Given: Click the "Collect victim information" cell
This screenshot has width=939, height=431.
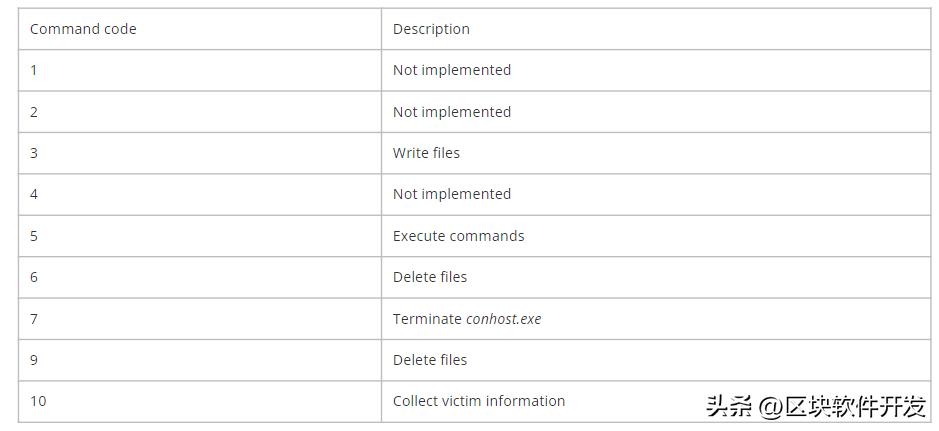Looking at the screenshot, I should [479, 401].
